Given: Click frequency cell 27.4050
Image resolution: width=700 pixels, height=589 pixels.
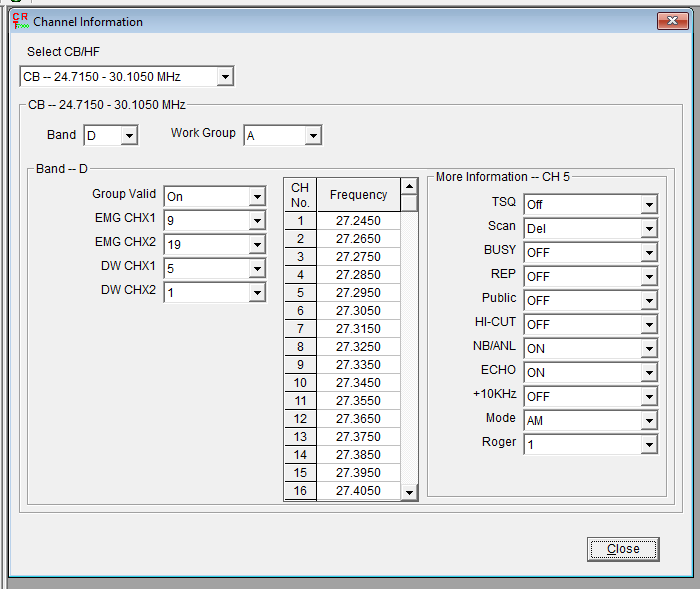Looking at the screenshot, I should point(358,491).
